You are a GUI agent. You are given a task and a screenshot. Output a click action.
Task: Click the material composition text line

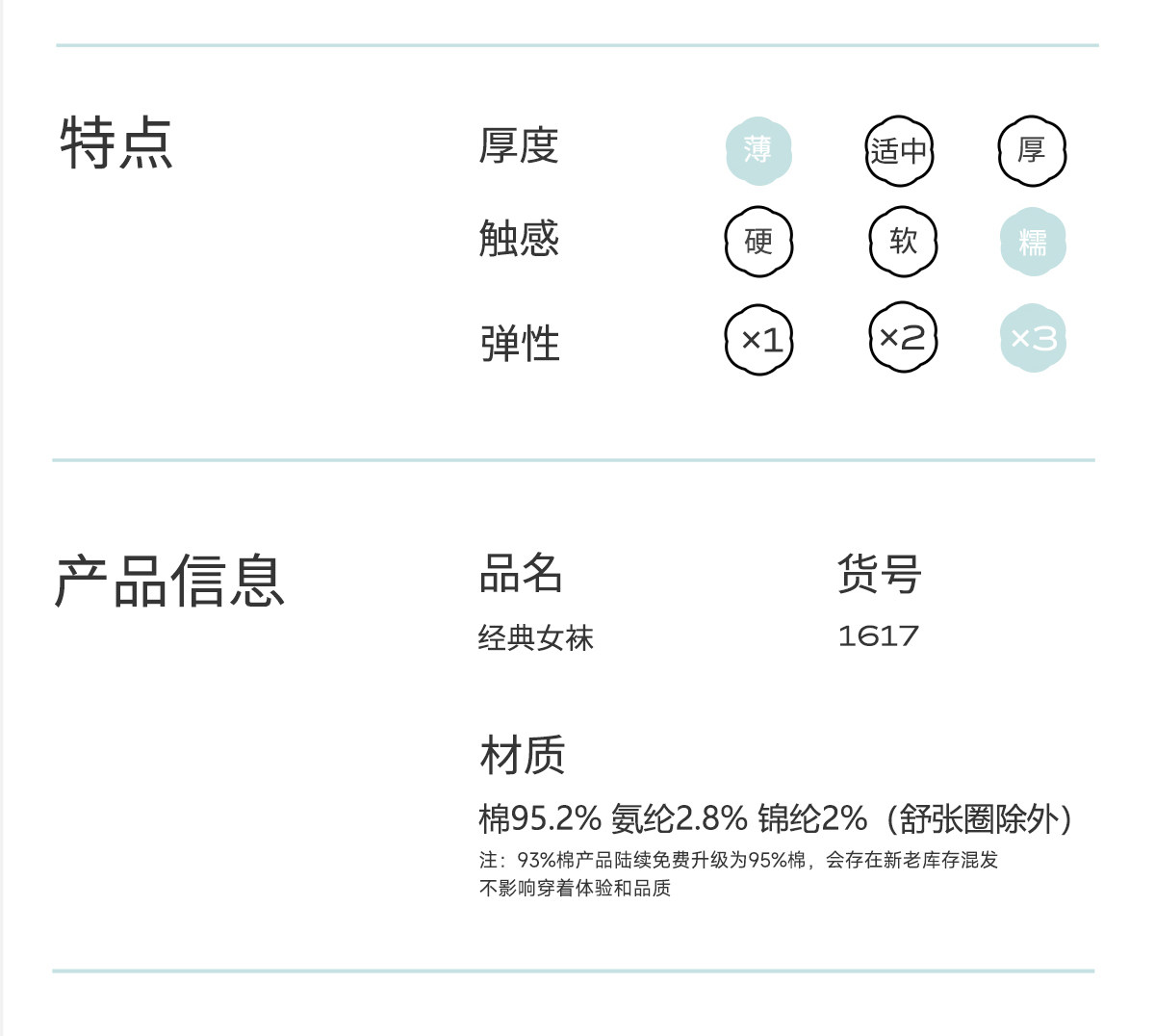point(775,818)
